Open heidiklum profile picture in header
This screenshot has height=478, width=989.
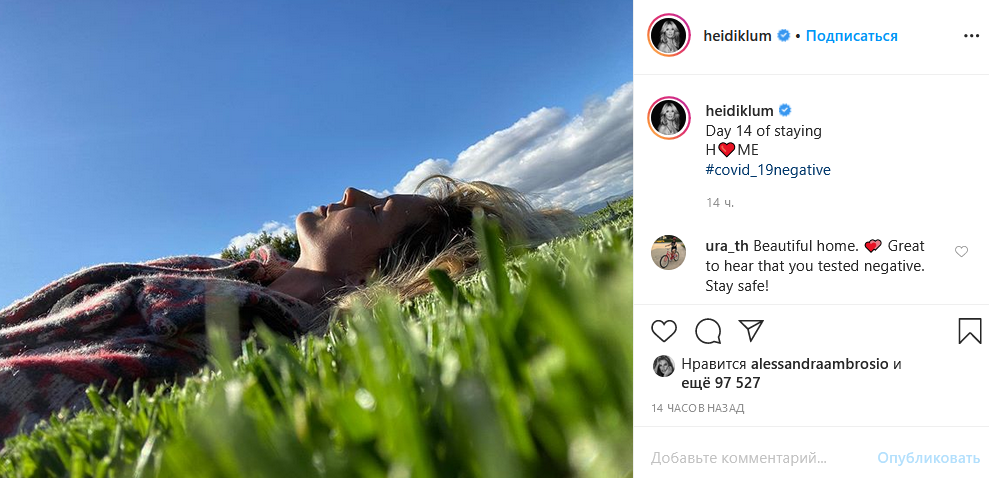pyautogui.click(x=669, y=35)
